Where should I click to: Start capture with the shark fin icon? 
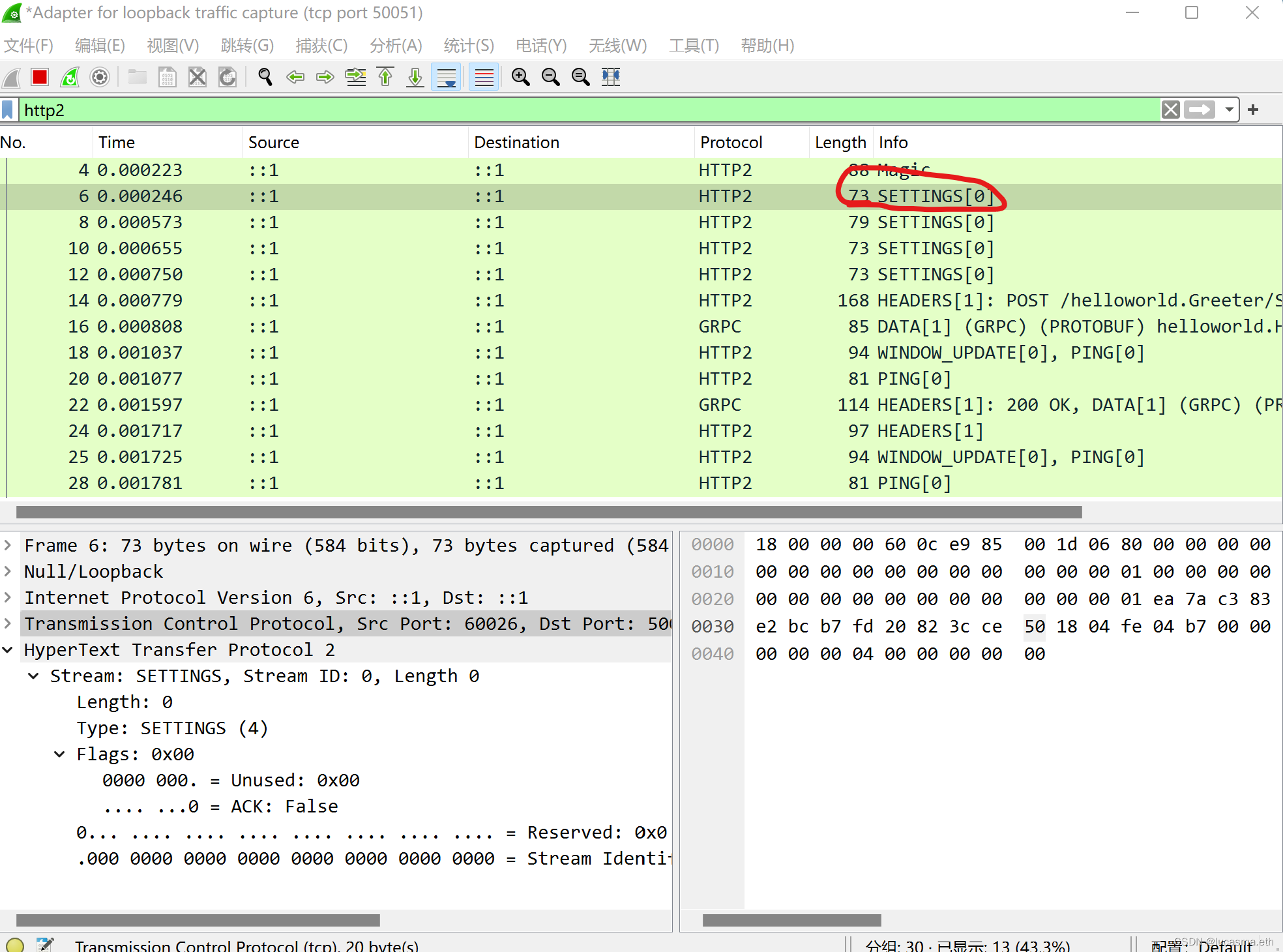click(11, 78)
